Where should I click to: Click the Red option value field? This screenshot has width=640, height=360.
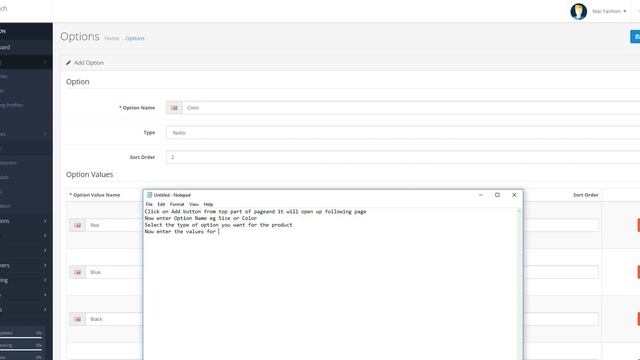(114, 225)
